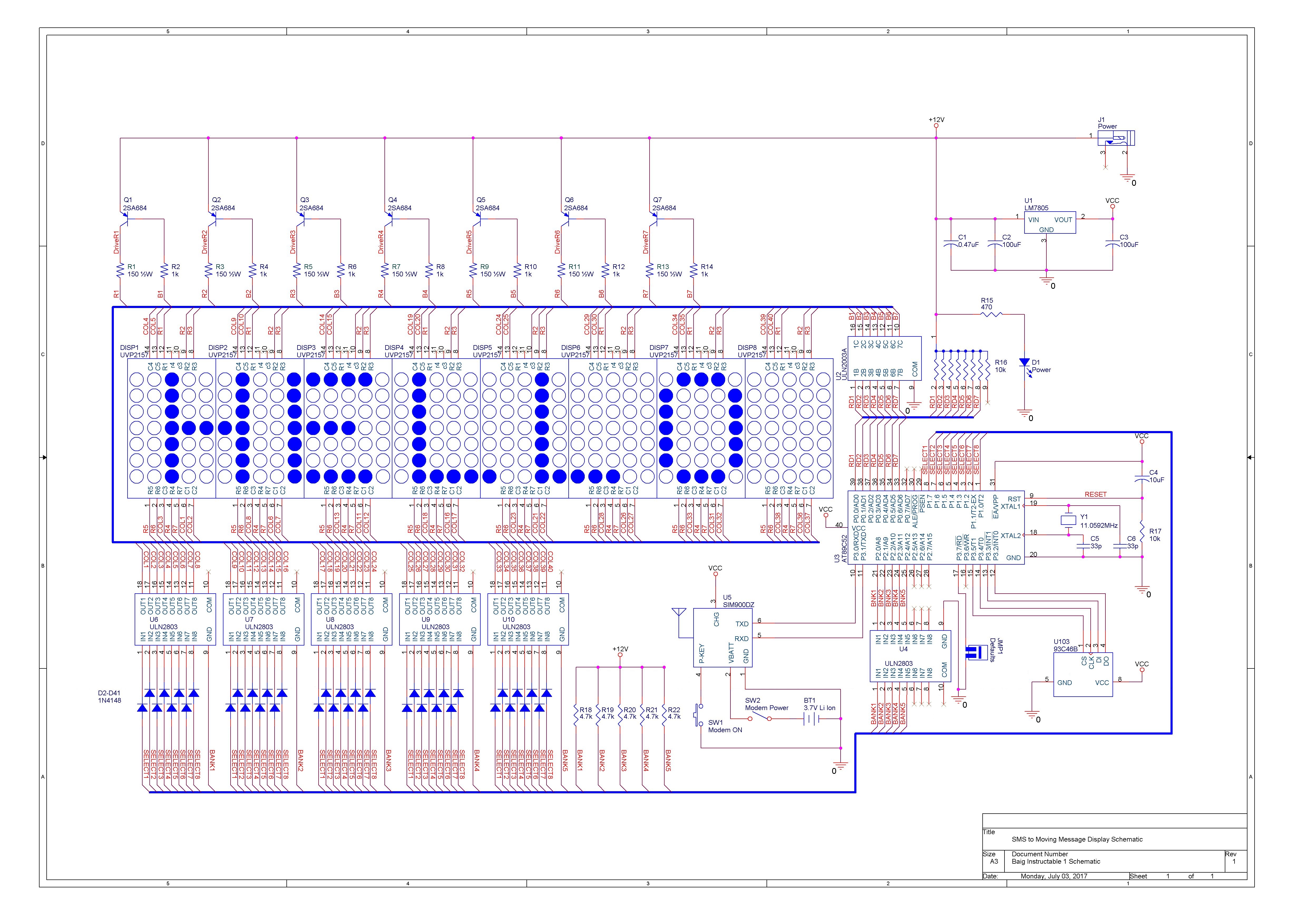Viewport: 1307px width, 924px height.
Task: Click the Y1 11.0592MHz crystal symbol
Action: click(1069, 520)
